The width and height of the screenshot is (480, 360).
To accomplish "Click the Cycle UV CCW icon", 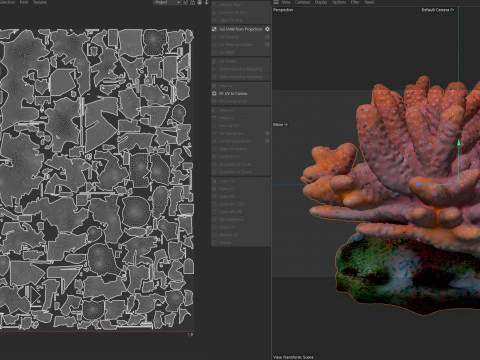I will pos(214,204).
